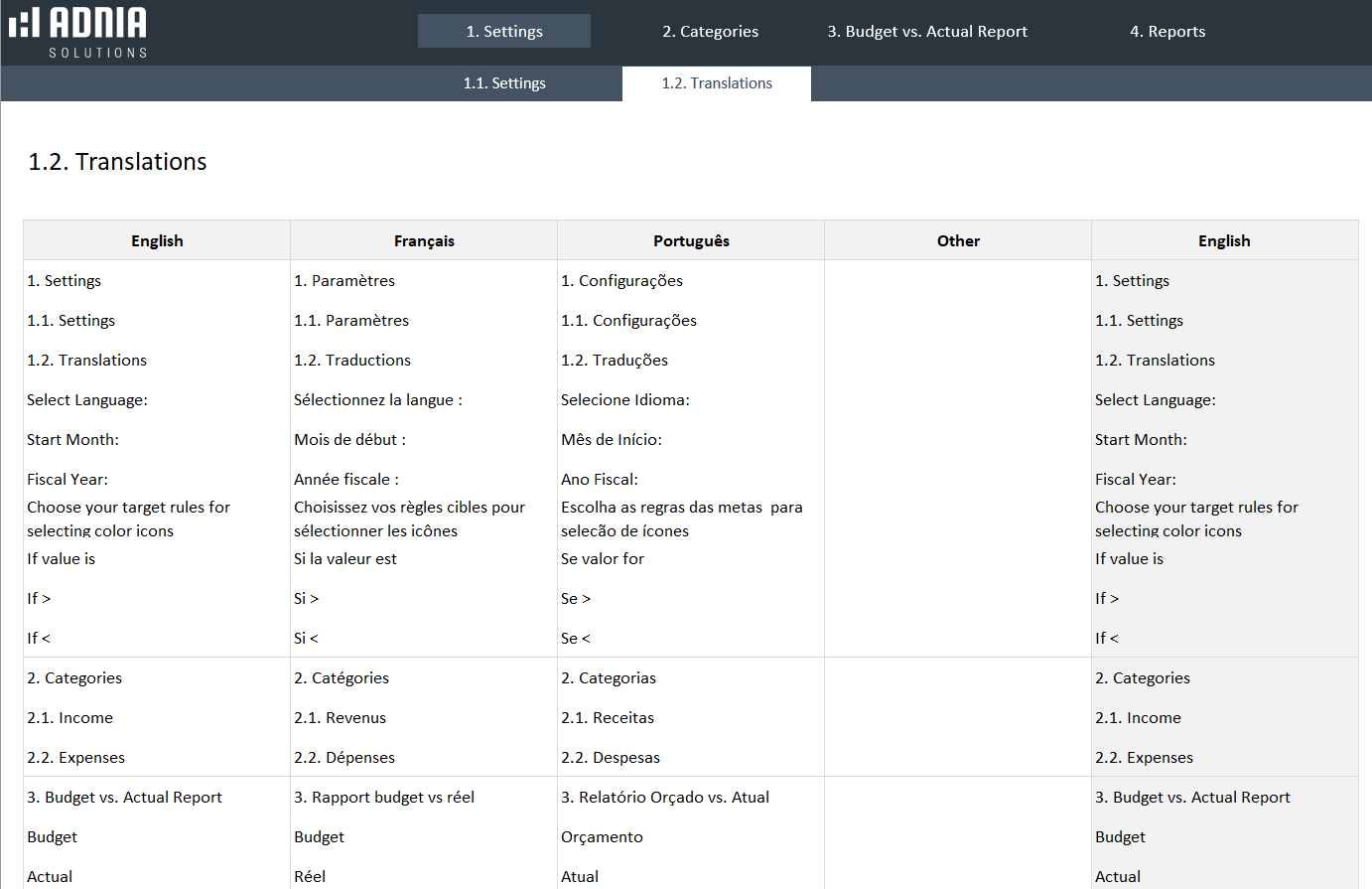Click the Português column header

(x=691, y=240)
